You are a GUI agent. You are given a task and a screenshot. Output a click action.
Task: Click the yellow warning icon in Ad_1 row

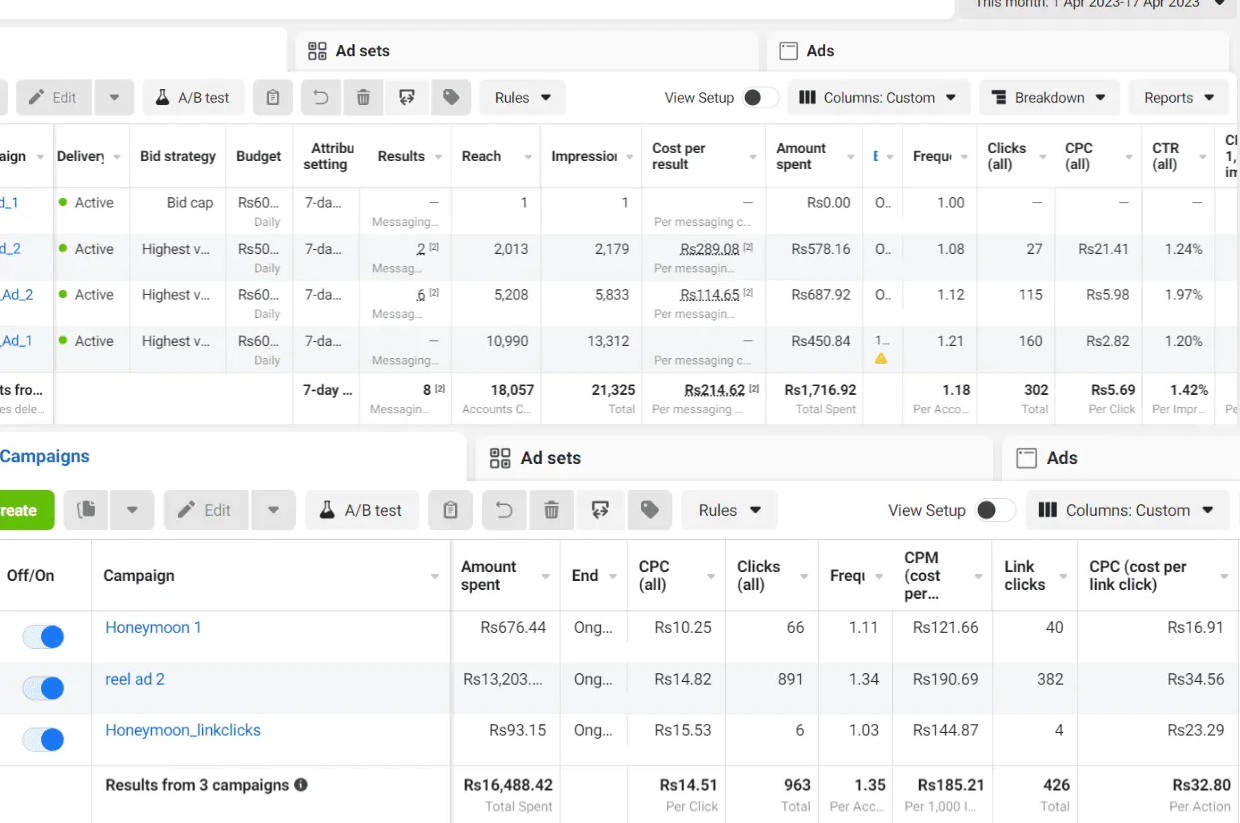tap(881, 358)
